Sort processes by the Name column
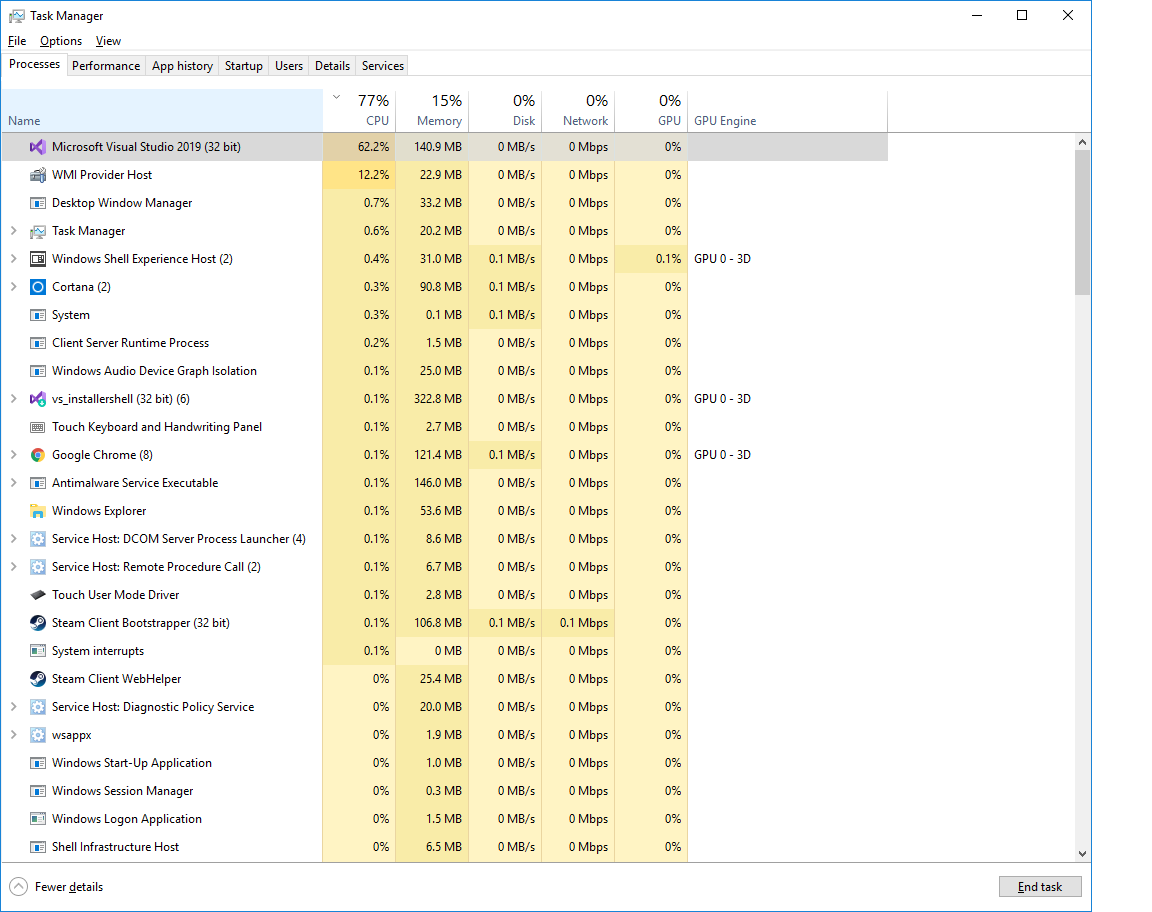This screenshot has width=1152, height=912. tap(162, 111)
